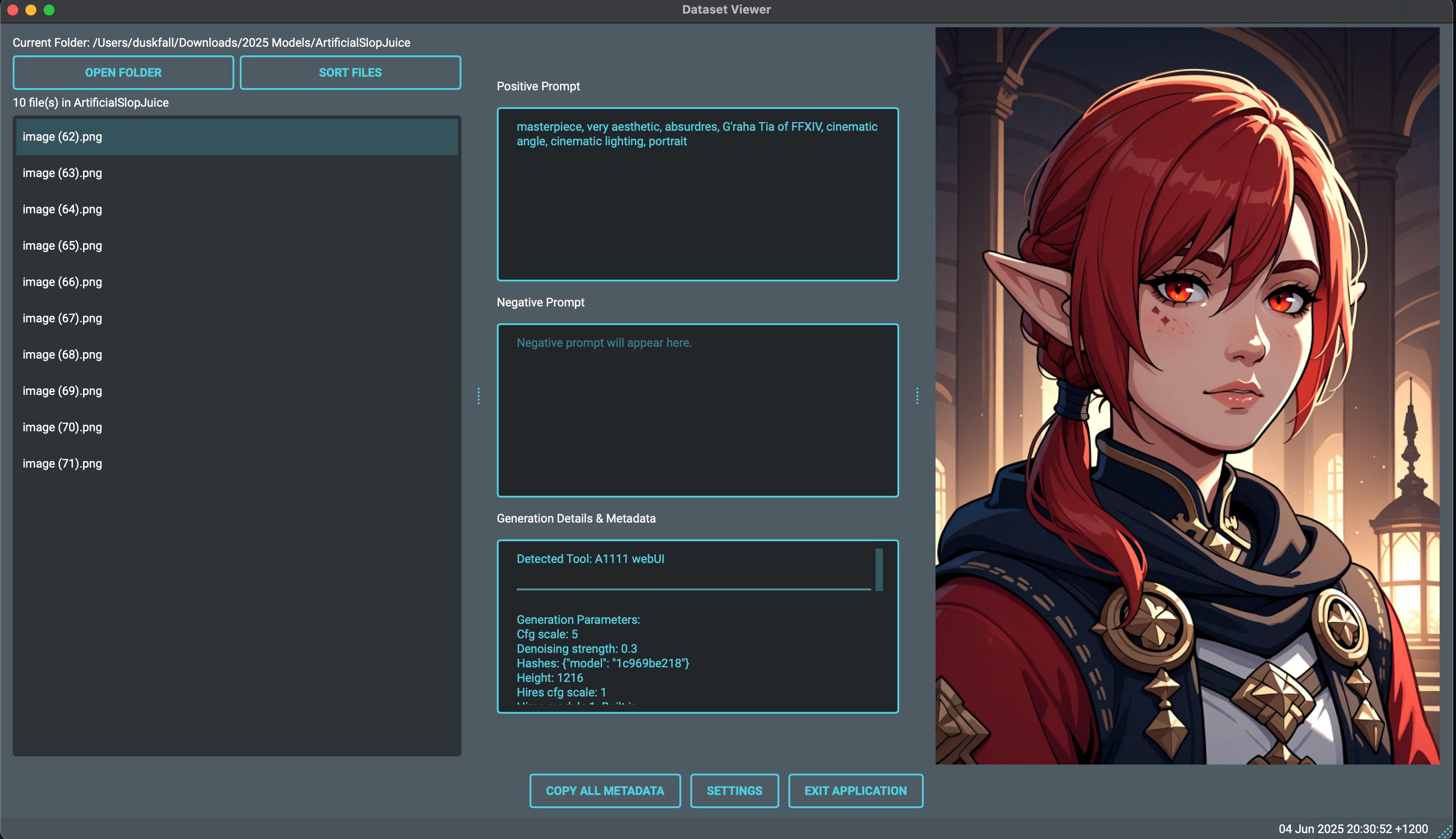Click the green fullscreen window button
This screenshot has height=839, width=1456.
49,10
